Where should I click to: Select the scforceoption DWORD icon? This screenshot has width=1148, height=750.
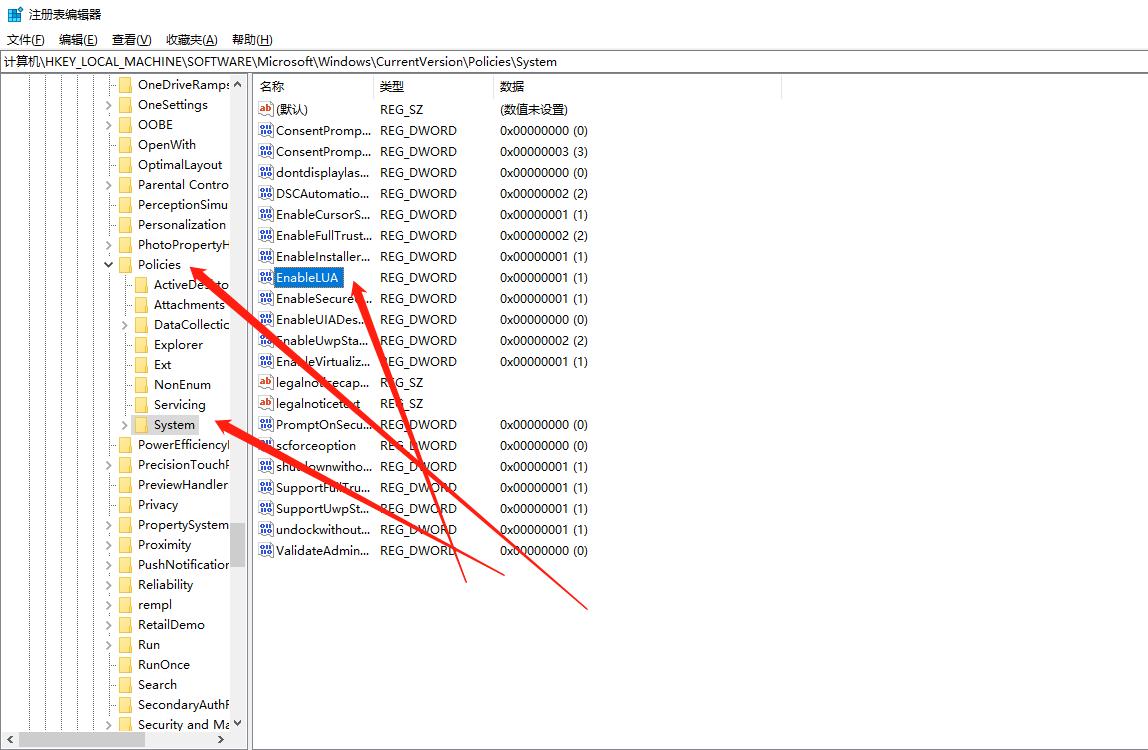(x=266, y=445)
